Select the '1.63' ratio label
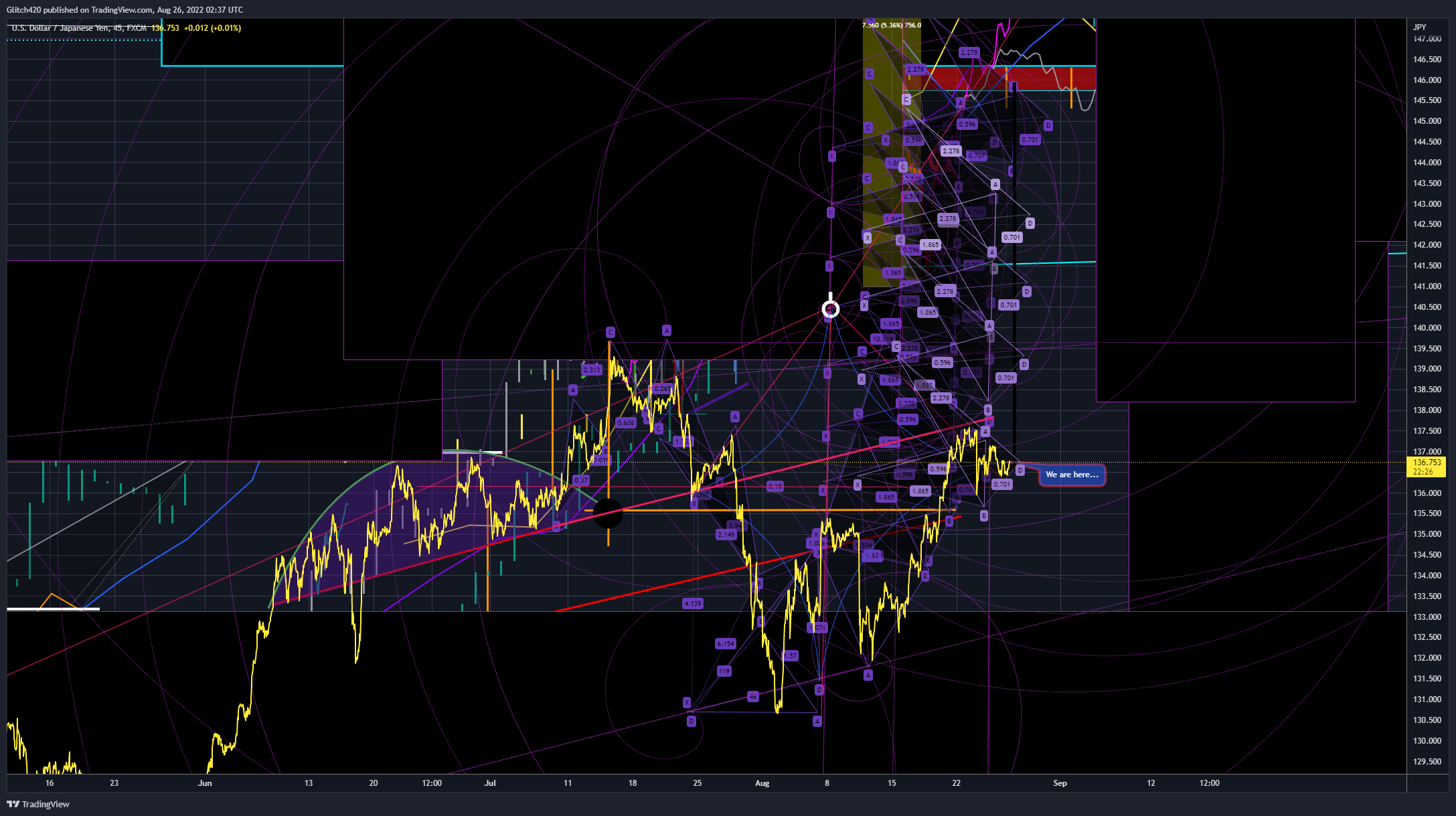 click(x=872, y=556)
